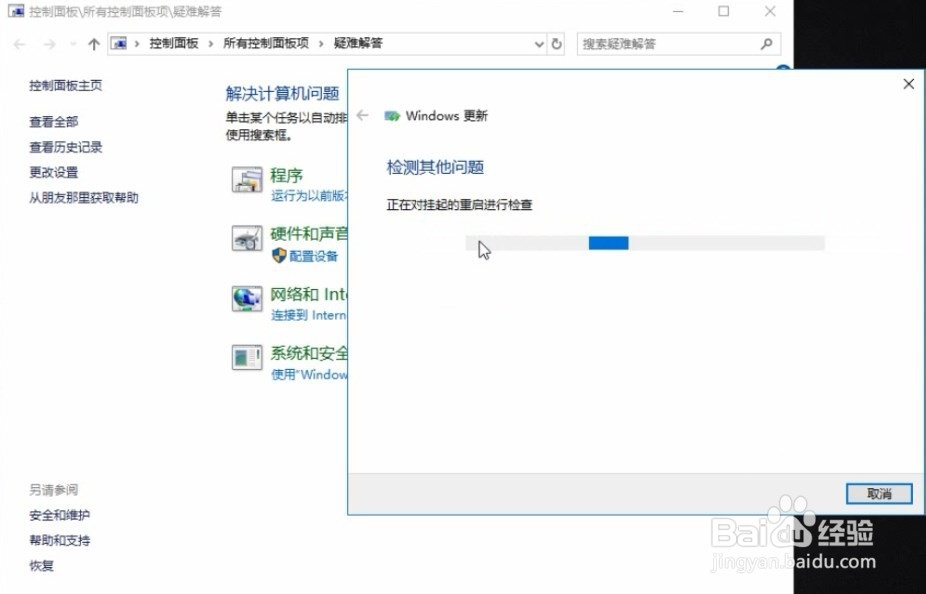Click the Windows 更新 icon in dialog header
This screenshot has height=594, width=926.
click(x=392, y=116)
